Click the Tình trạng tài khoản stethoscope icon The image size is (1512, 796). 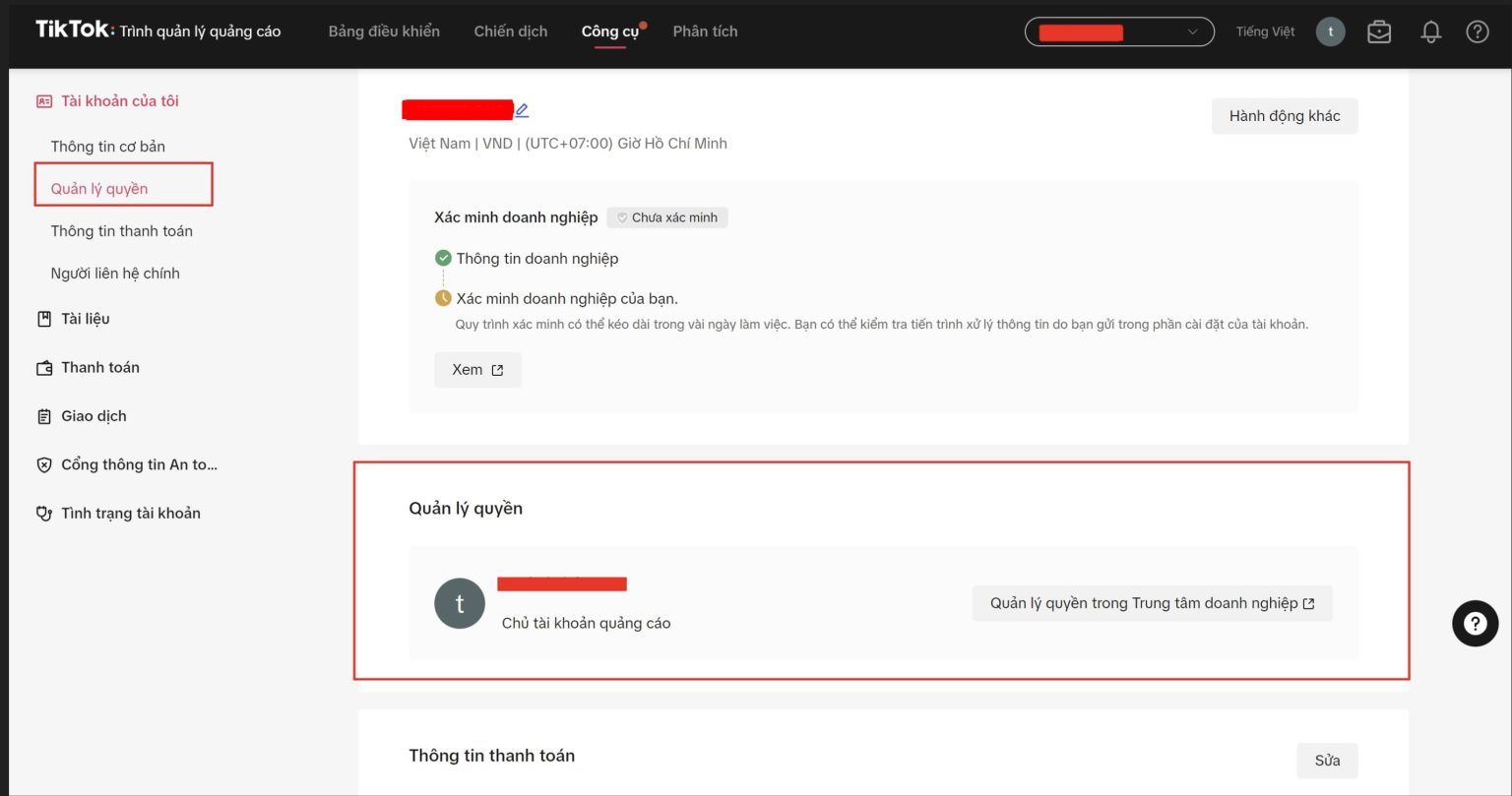[x=43, y=514]
